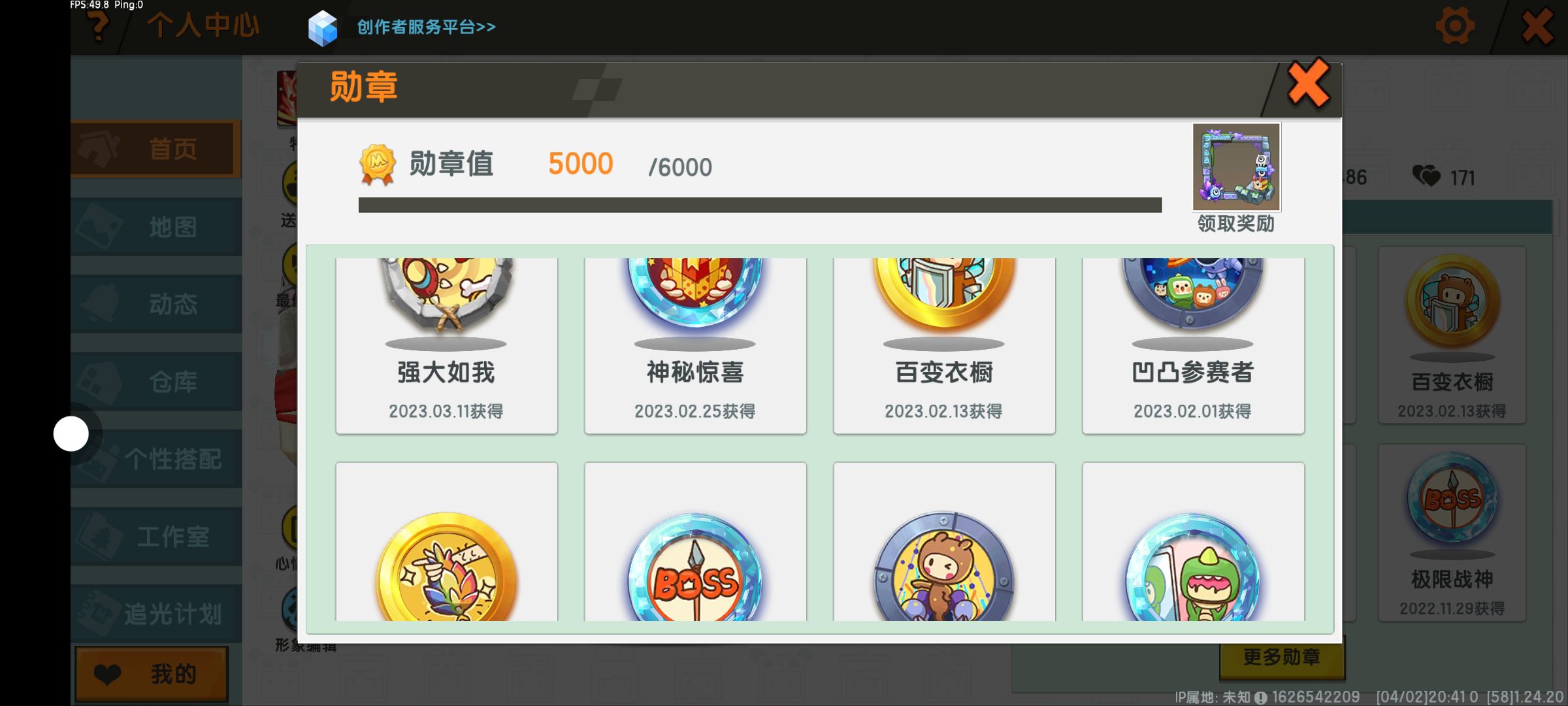1568x706 pixels.
Task: Click the 勋章值 progress bar
Action: 760,205
